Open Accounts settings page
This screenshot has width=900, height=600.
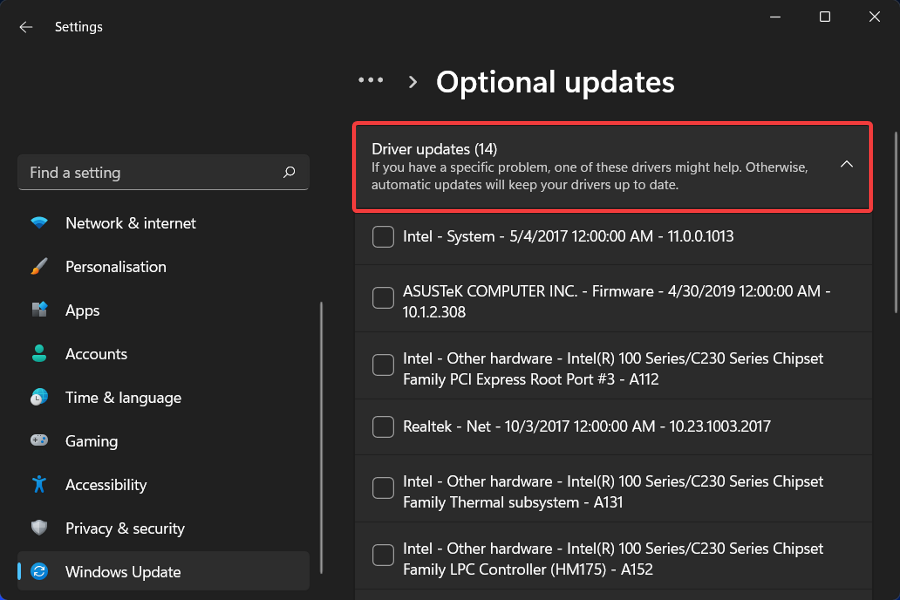[x=164, y=354]
